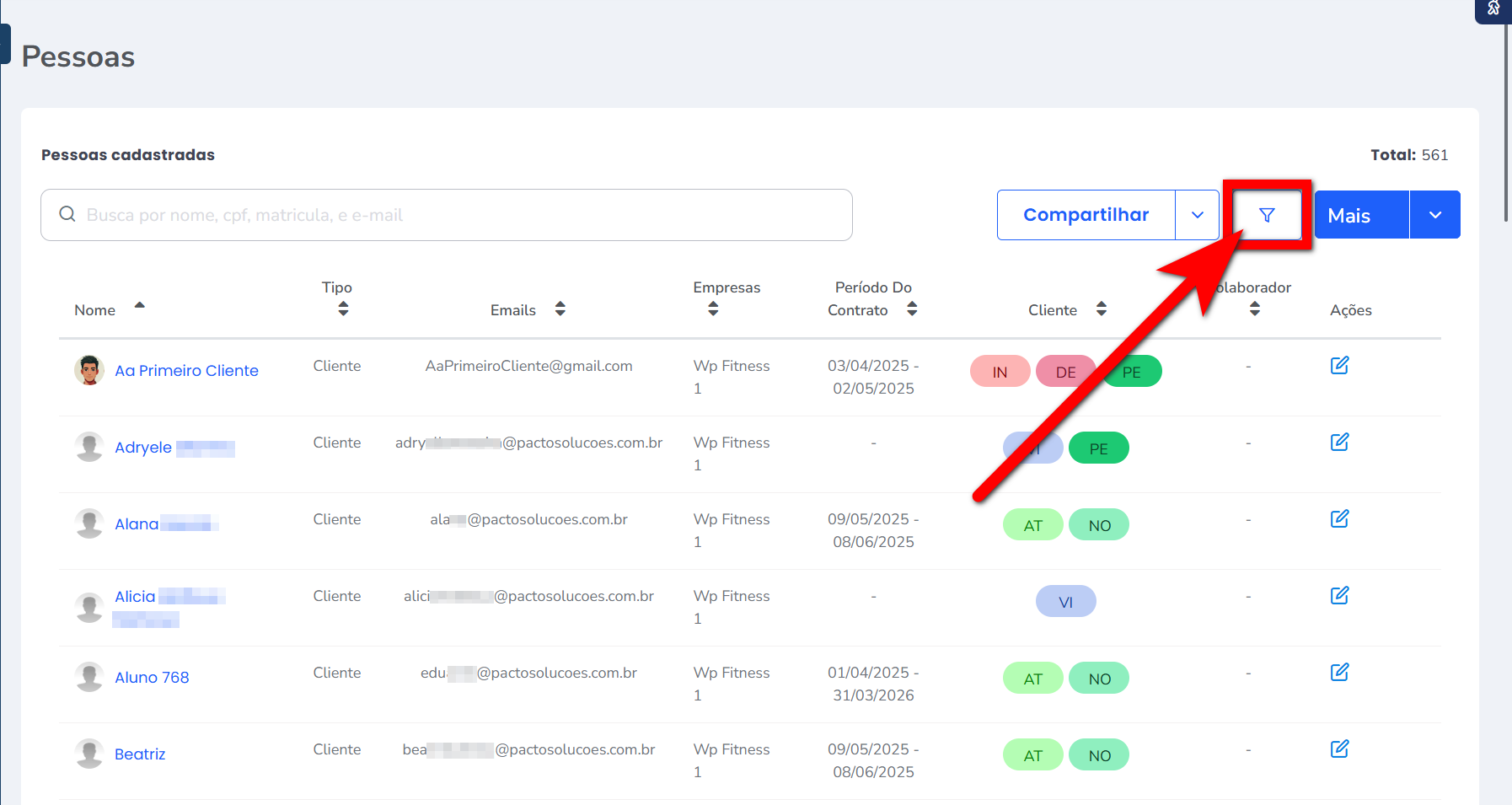Viewport: 1512px width, 805px height.
Task: Edit the Aluno 768 record
Action: click(1339, 673)
